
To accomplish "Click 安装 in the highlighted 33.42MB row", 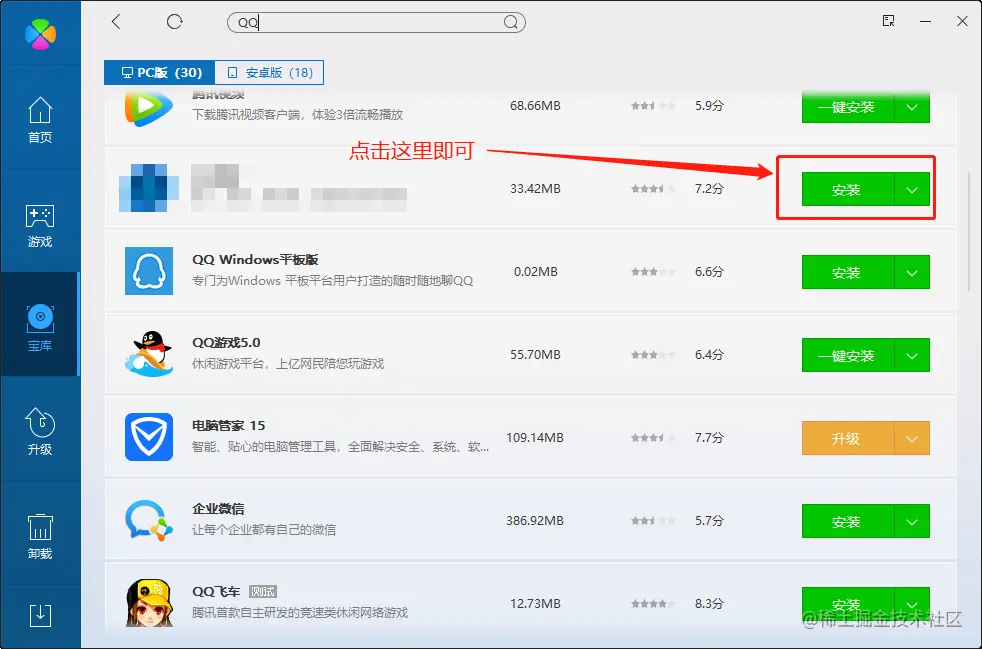I will click(x=848, y=189).
